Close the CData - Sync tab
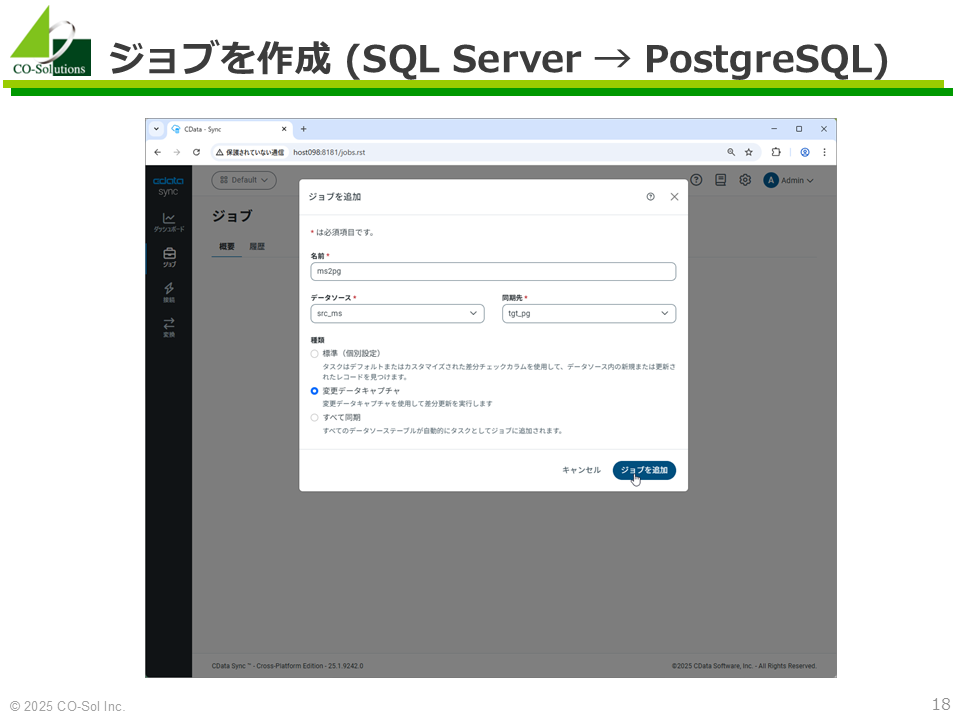 pos(284,129)
